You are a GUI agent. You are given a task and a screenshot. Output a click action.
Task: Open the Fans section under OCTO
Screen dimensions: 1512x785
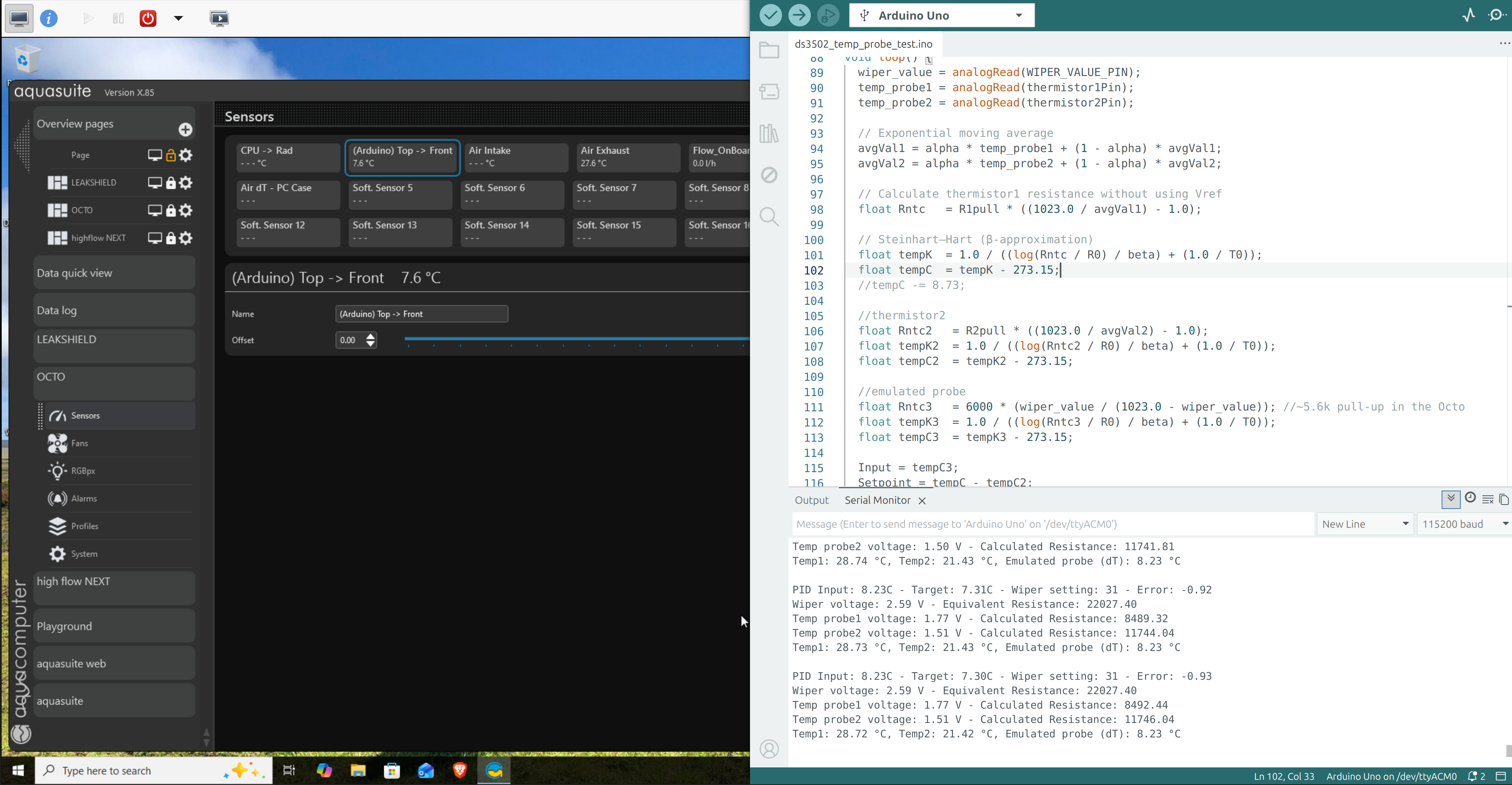click(x=80, y=443)
